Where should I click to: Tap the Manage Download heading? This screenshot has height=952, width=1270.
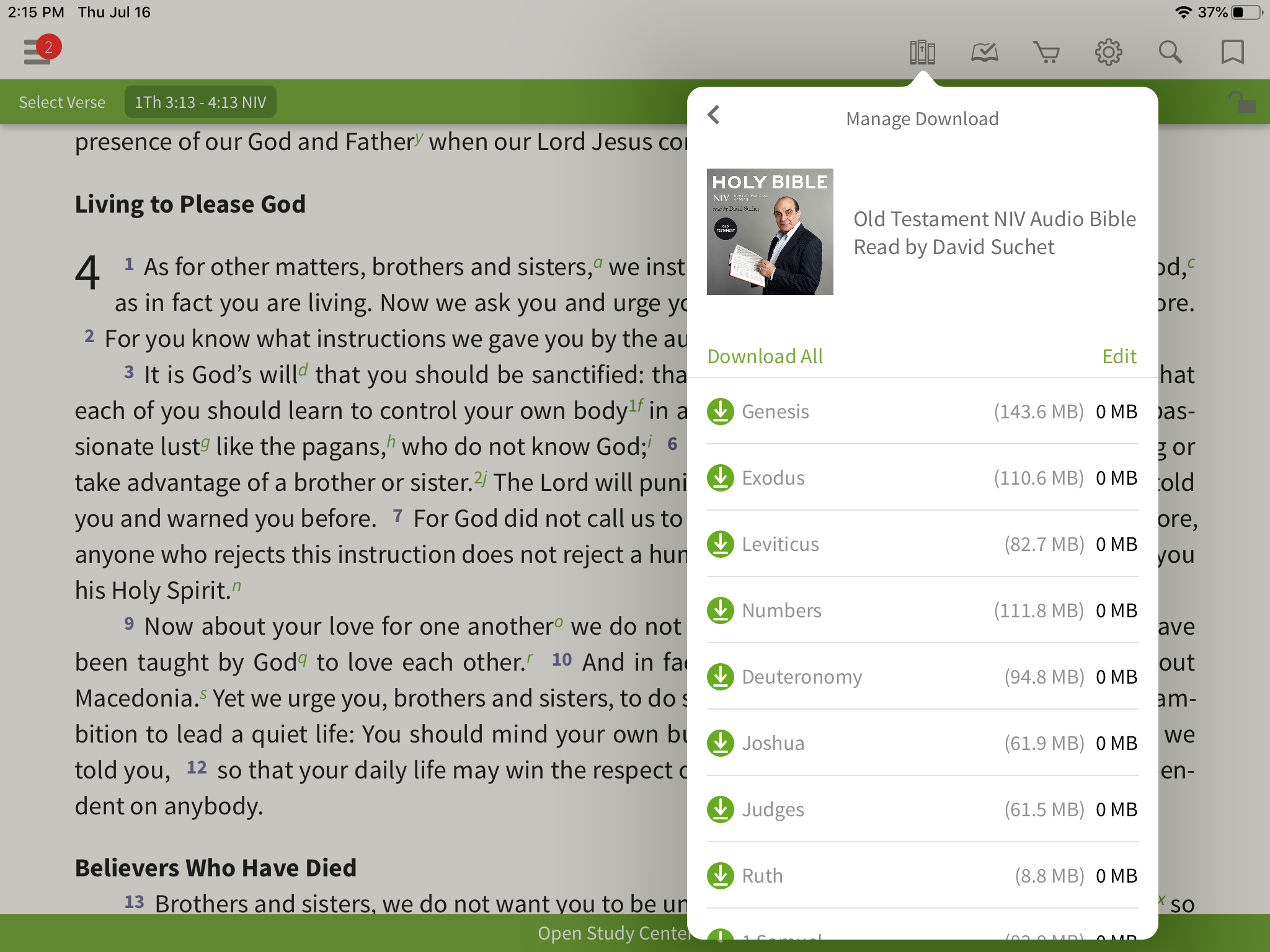tap(922, 118)
